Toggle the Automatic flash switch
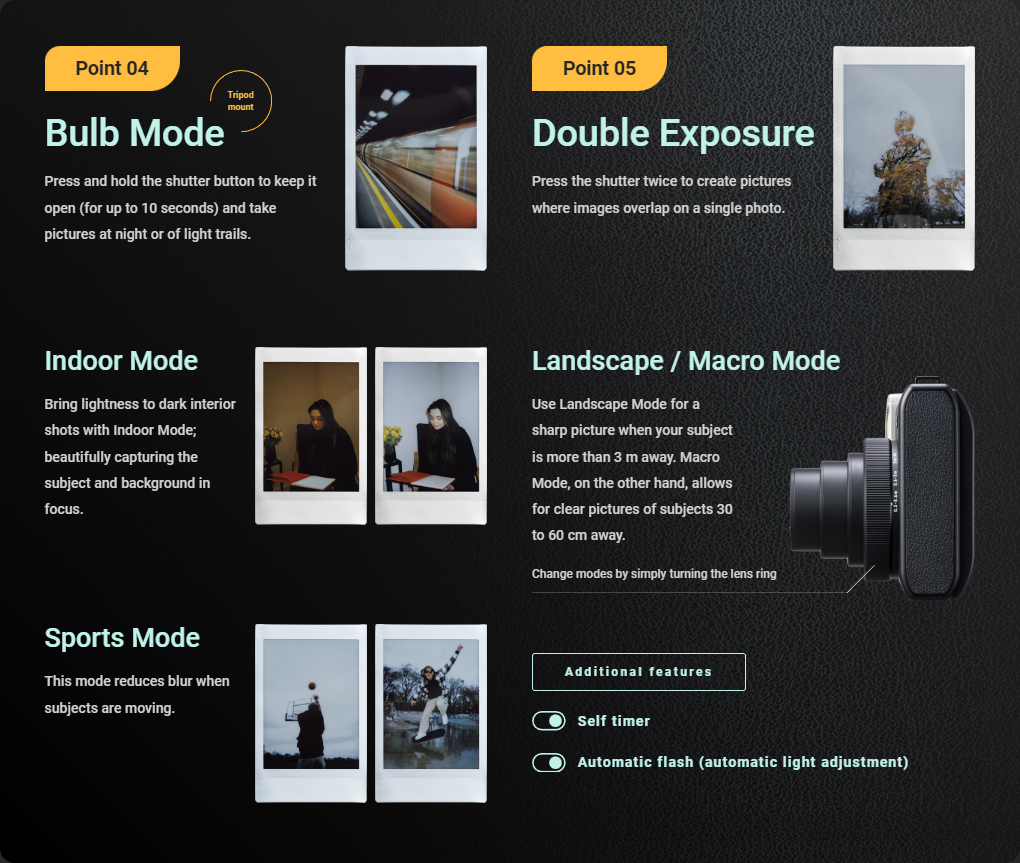This screenshot has width=1020, height=863. (x=549, y=763)
